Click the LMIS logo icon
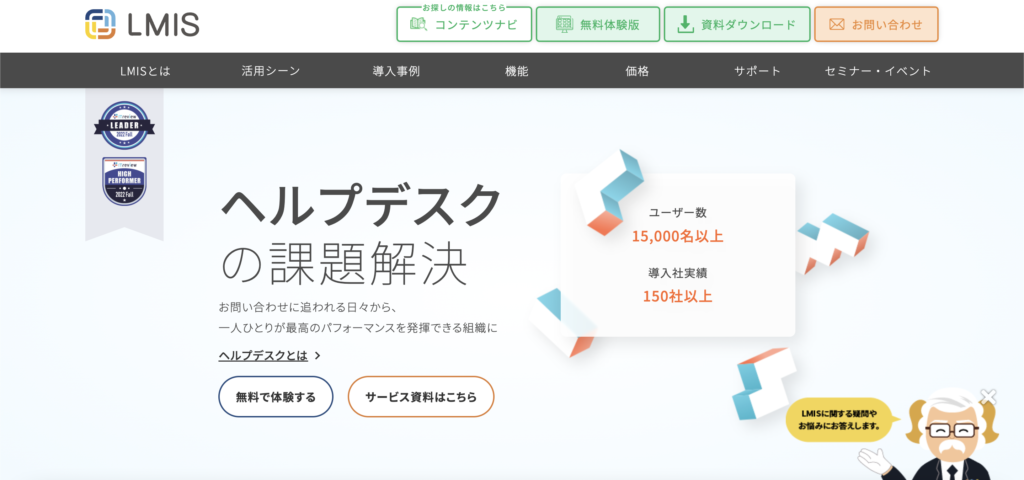The image size is (1024, 480). tap(100, 24)
